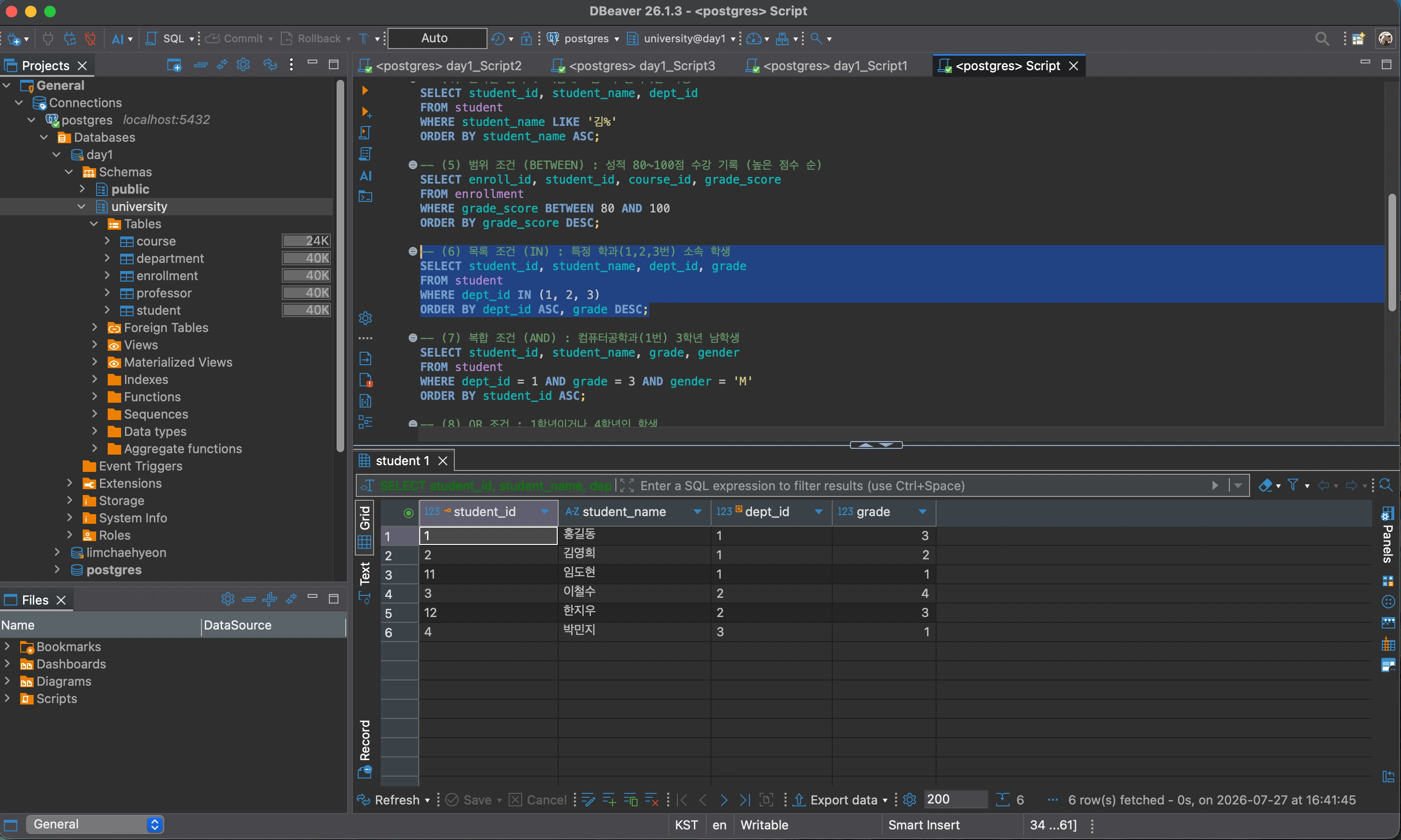Image resolution: width=1401 pixels, height=840 pixels.
Task: Collapse the day1 database node
Action: 56,154
